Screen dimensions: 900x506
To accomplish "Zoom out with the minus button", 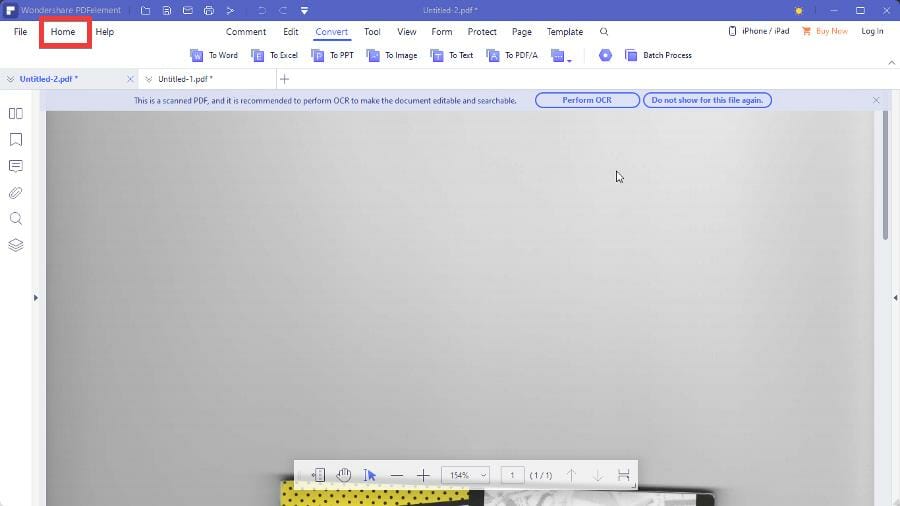I will [x=397, y=476].
